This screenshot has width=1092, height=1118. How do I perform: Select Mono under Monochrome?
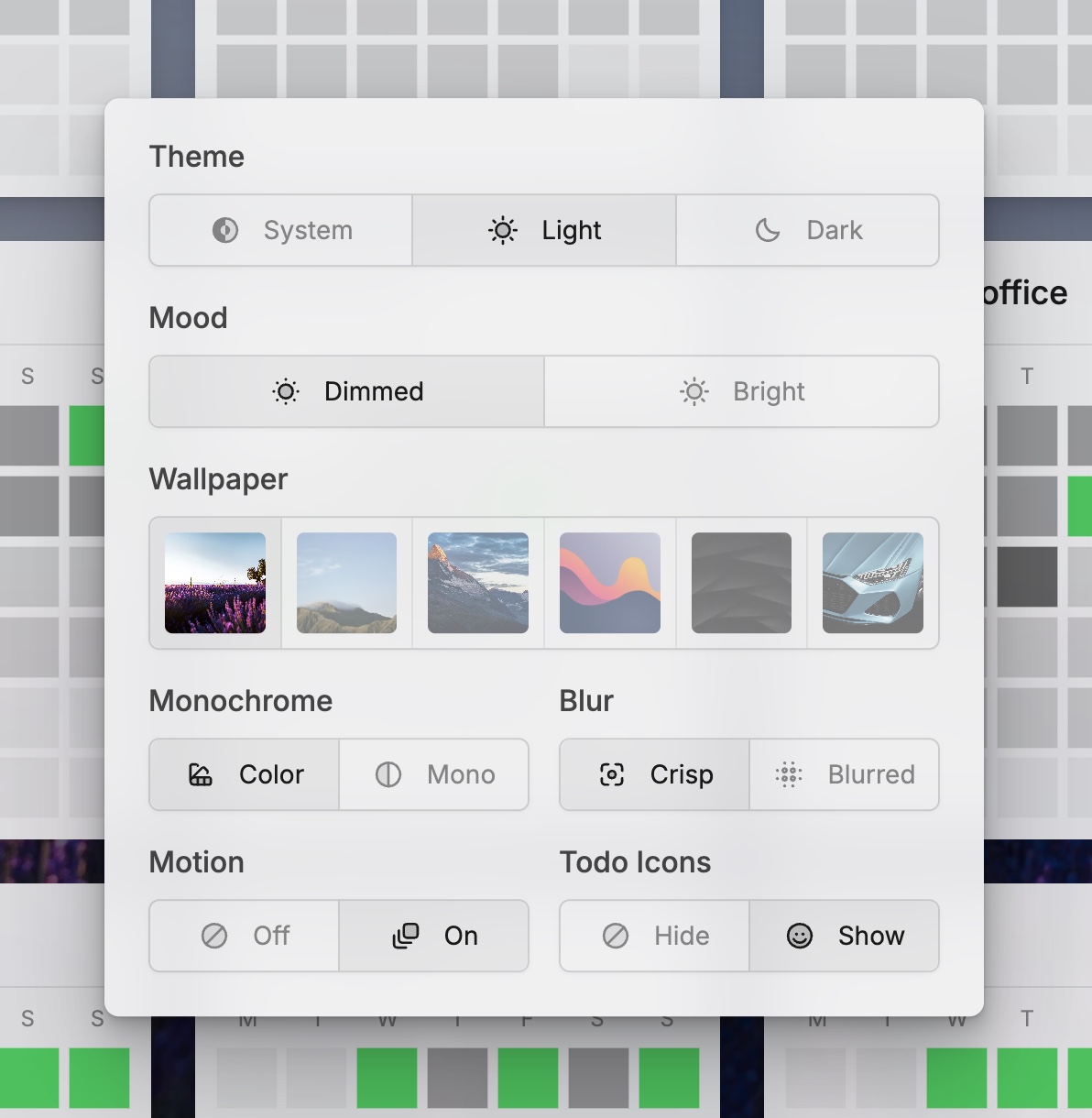click(x=434, y=774)
